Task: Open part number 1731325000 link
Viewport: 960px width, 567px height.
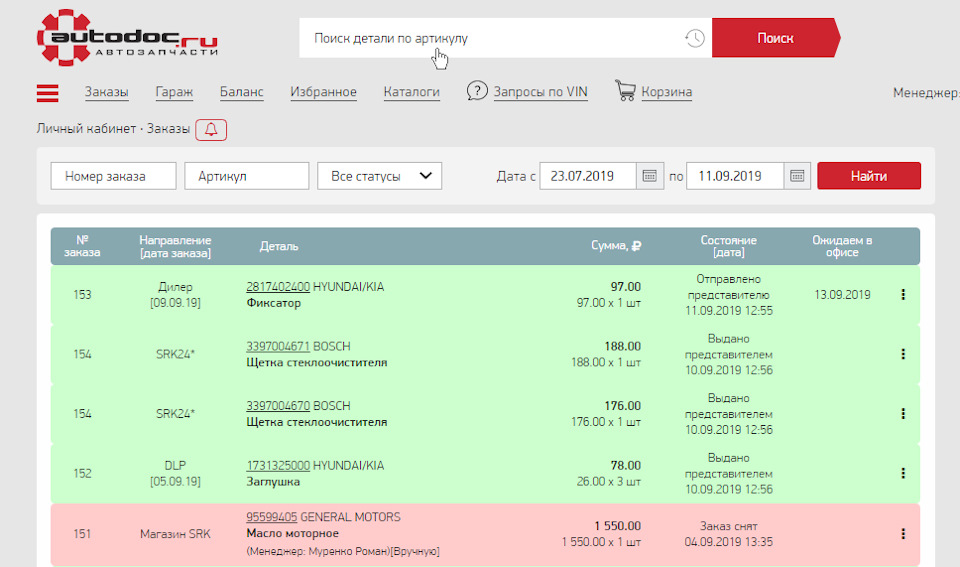Action: (278, 466)
